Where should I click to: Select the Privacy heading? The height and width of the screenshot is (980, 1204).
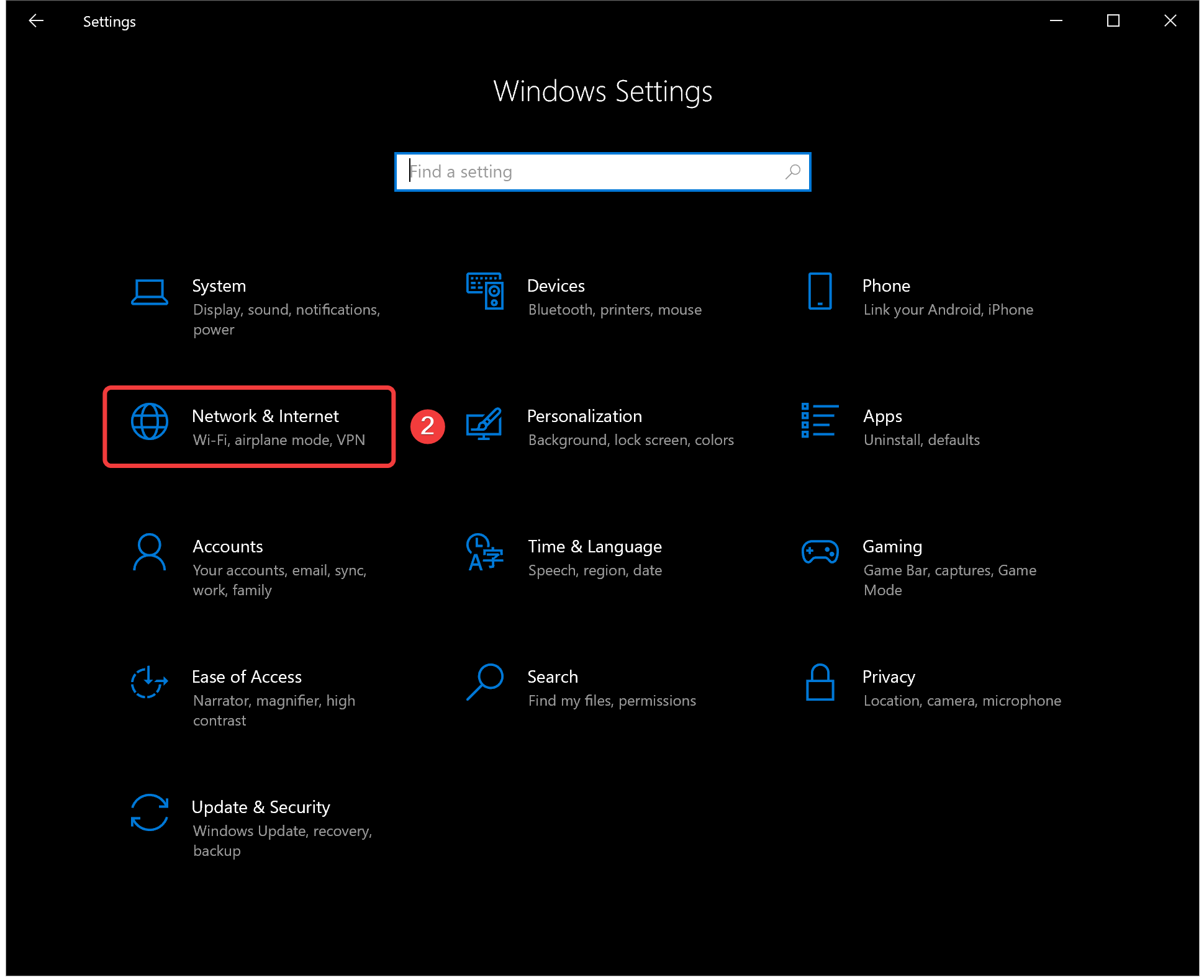[x=889, y=678]
